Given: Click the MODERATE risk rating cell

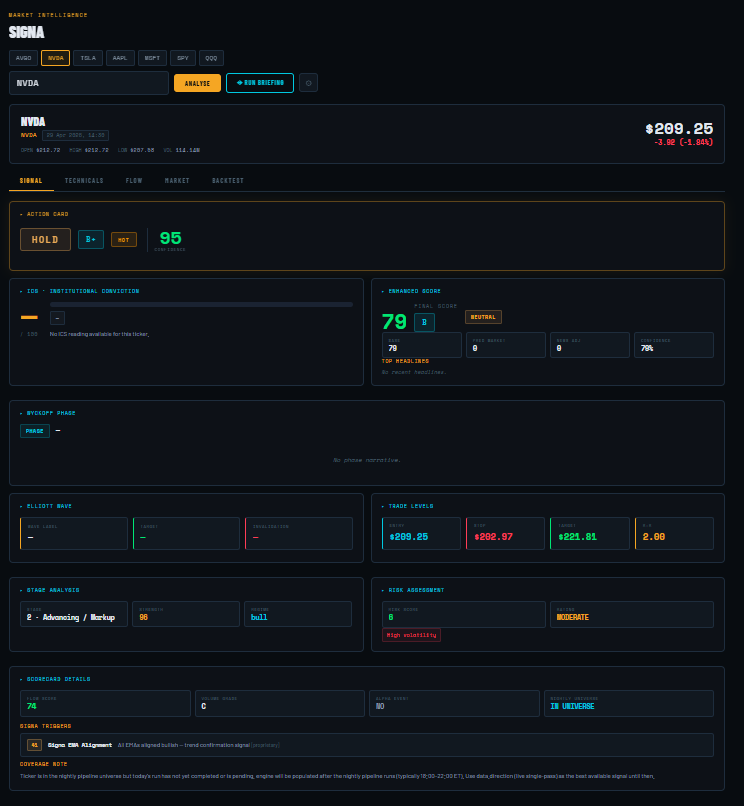Looking at the screenshot, I should coord(632,614).
